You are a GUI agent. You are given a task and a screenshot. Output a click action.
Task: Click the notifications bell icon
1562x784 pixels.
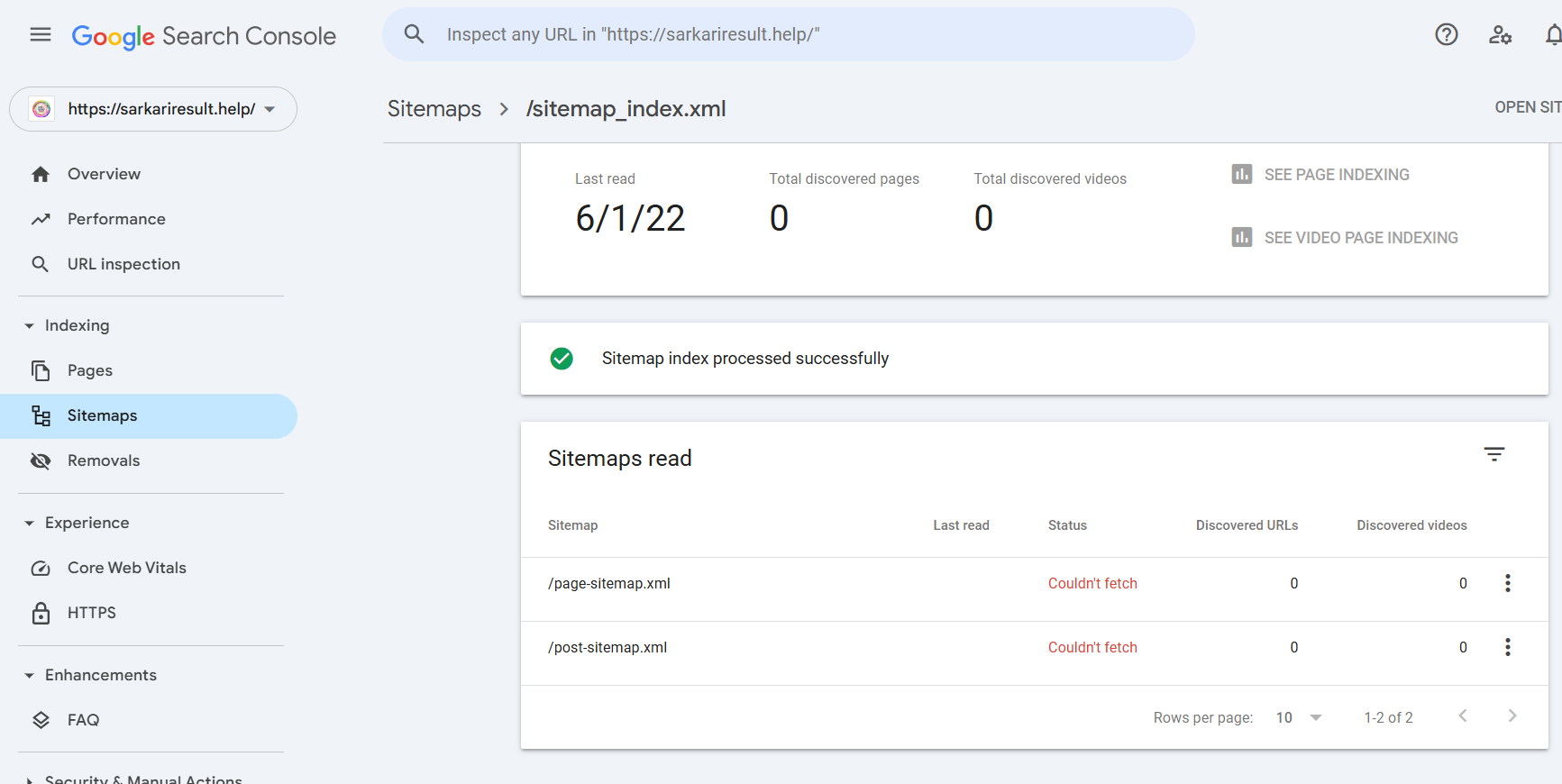pos(1552,35)
